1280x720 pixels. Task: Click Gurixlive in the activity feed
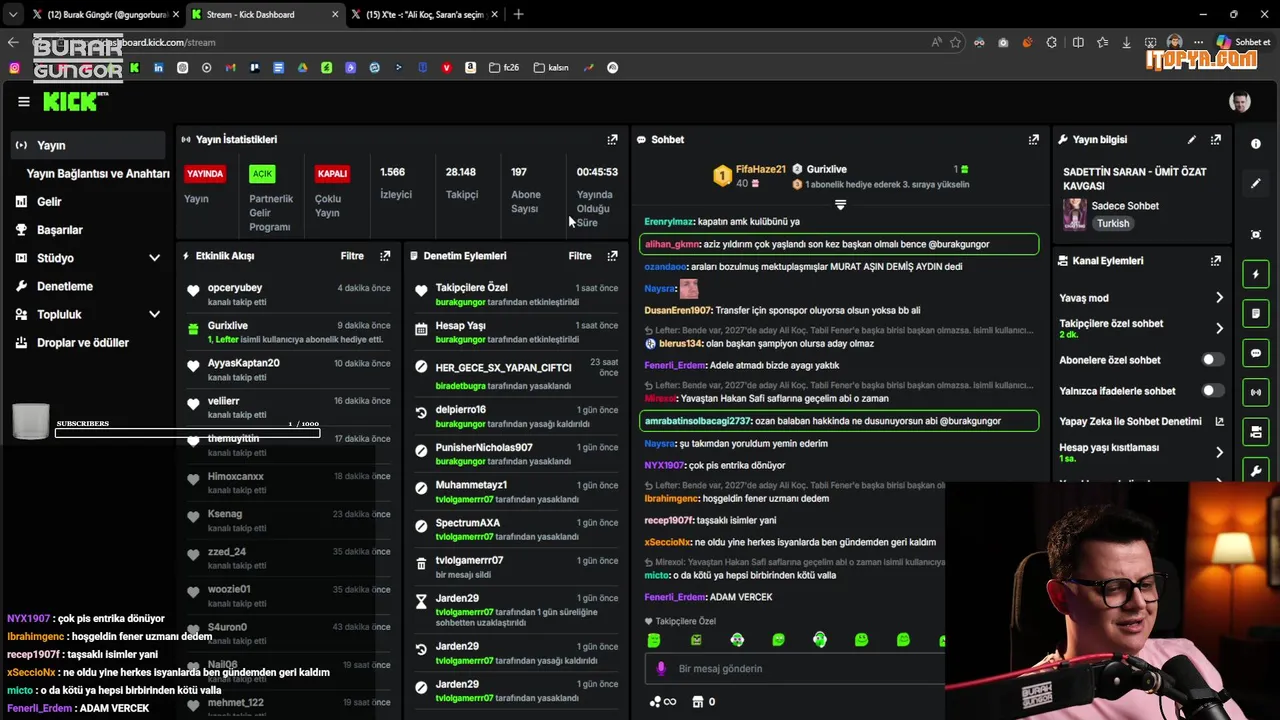228,326
